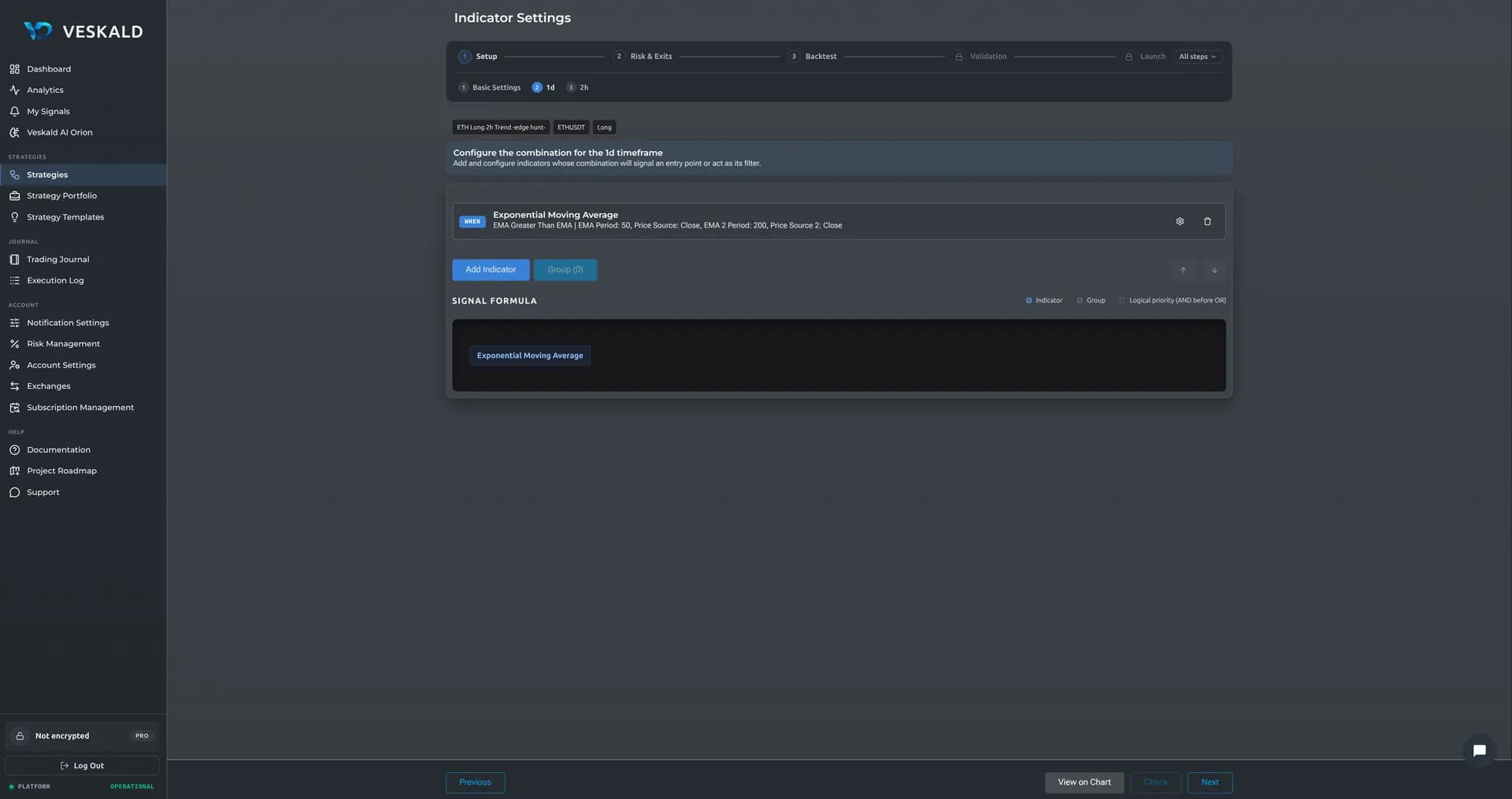Click the Log Out button
Screen dimensions: 1512x799
pos(82,766)
